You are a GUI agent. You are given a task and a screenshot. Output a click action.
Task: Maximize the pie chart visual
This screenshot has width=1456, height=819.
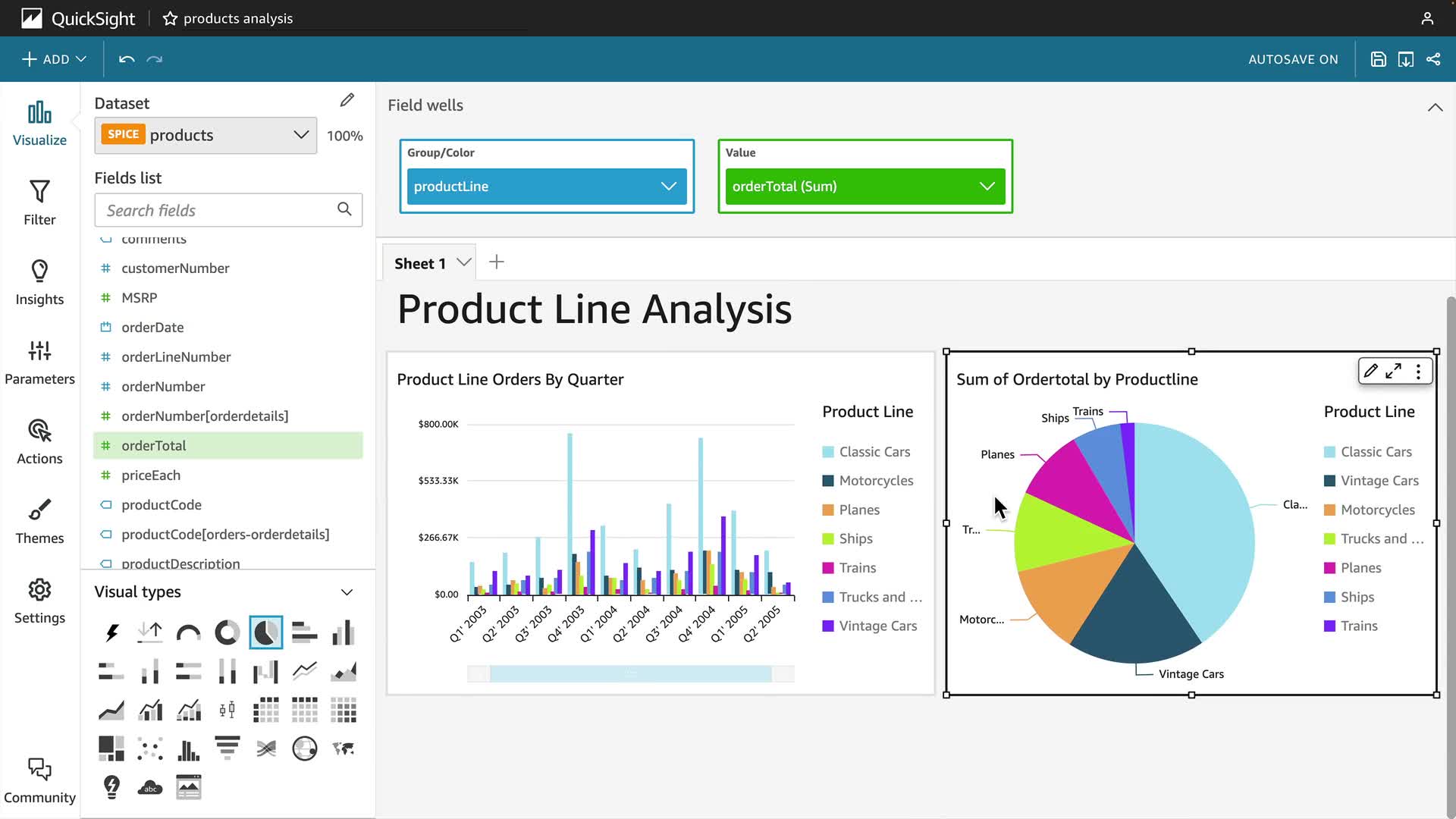click(x=1394, y=371)
